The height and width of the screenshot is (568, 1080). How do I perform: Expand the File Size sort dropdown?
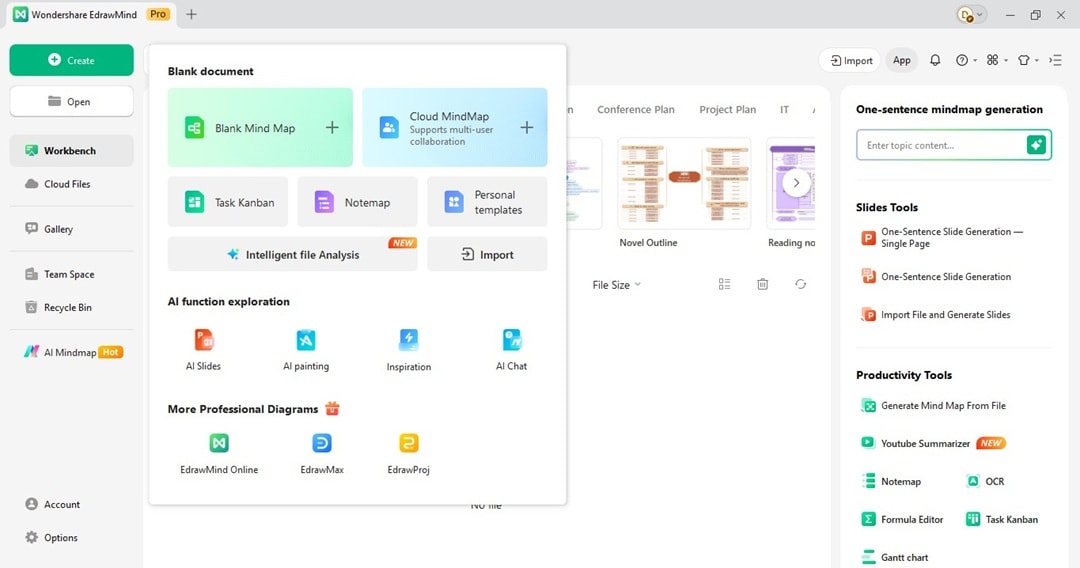(x=616, y=284)
